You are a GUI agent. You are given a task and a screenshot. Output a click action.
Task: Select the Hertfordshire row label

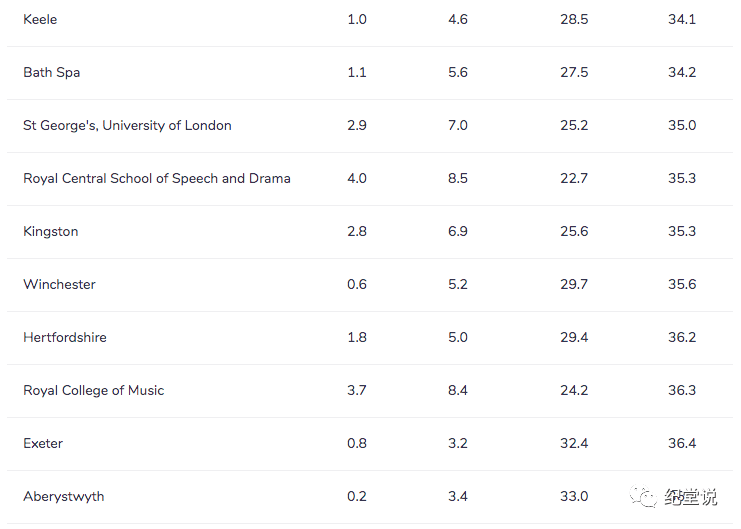point(65,337)
